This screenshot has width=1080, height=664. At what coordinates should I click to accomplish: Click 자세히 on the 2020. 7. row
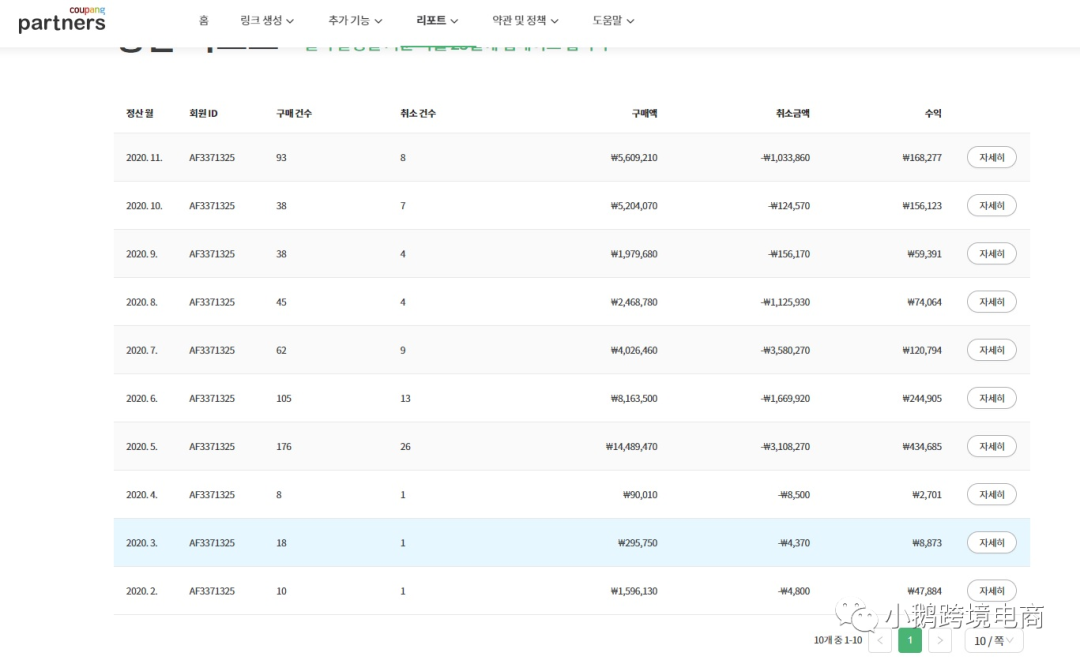(992, 350)
